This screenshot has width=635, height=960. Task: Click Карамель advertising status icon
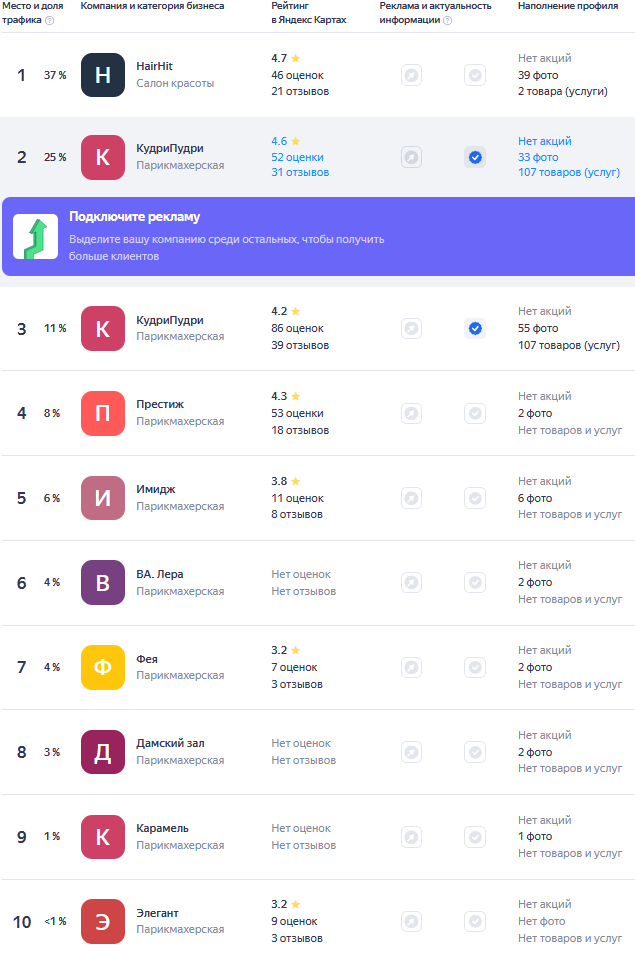(x=411, y=837)
